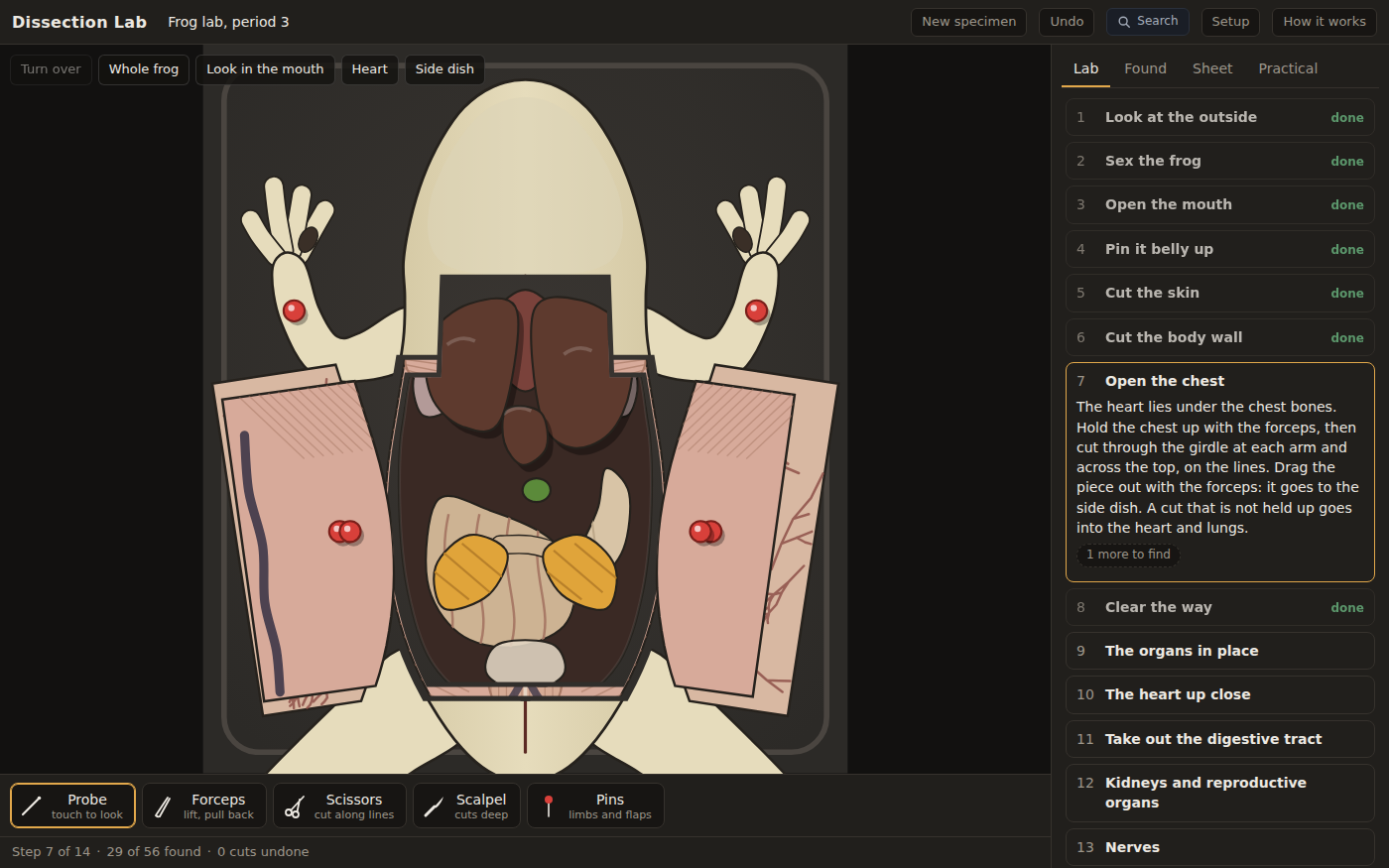
Task: Click the '1 more to find' badge
Action: pos(1128,555)
